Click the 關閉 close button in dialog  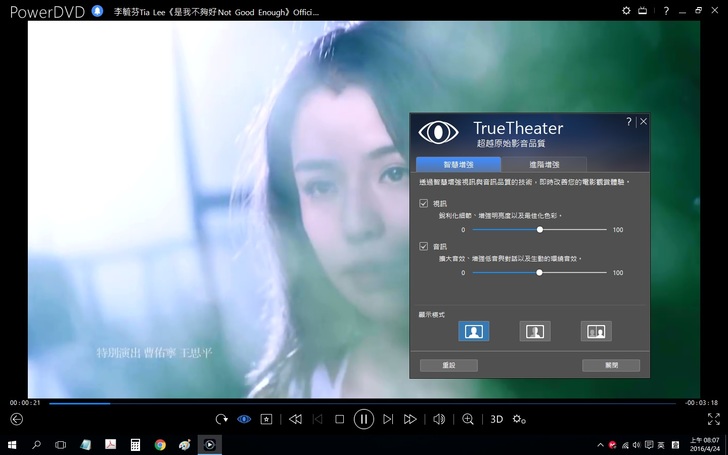click(609, 365)
